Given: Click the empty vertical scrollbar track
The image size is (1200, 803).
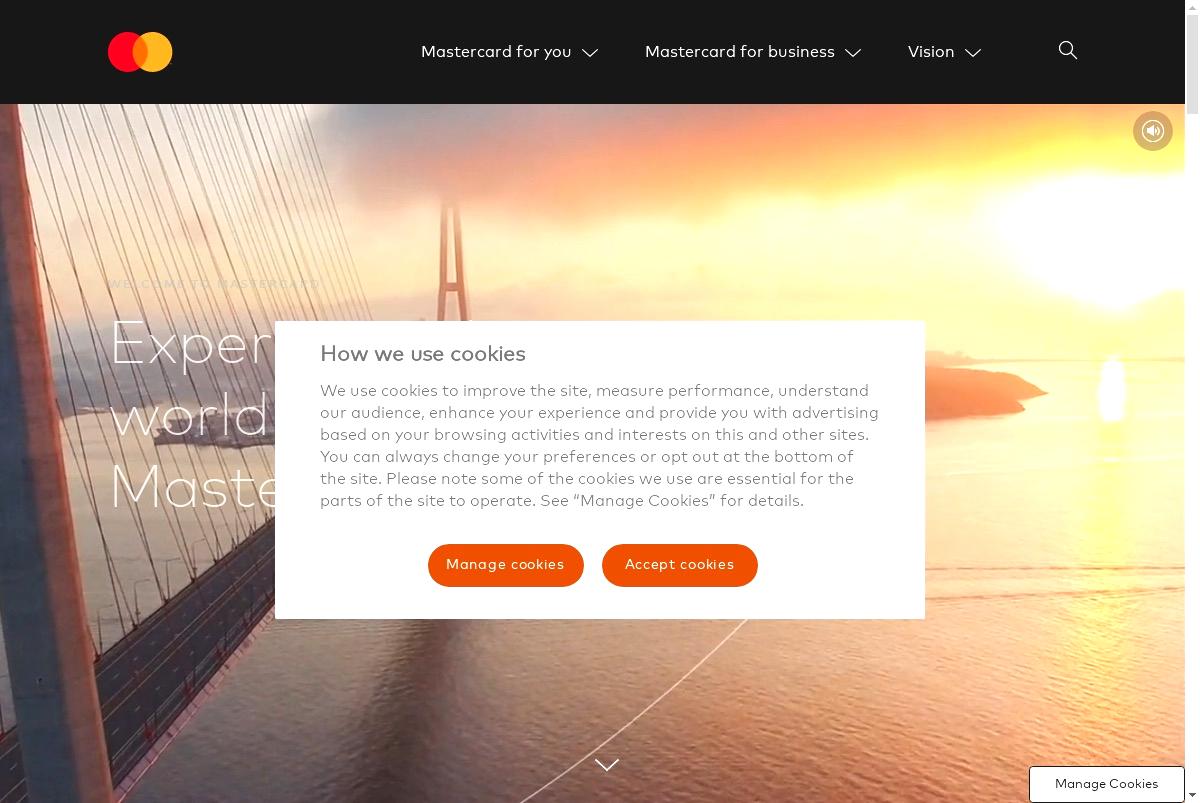Looking at the screenshot, I should 1192,450.
